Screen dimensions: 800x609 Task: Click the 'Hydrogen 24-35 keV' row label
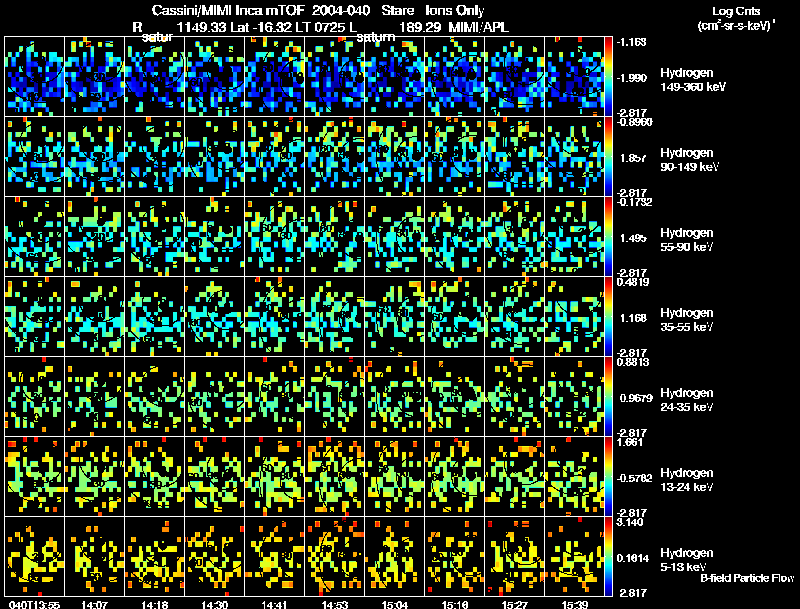tap(687, 400)
